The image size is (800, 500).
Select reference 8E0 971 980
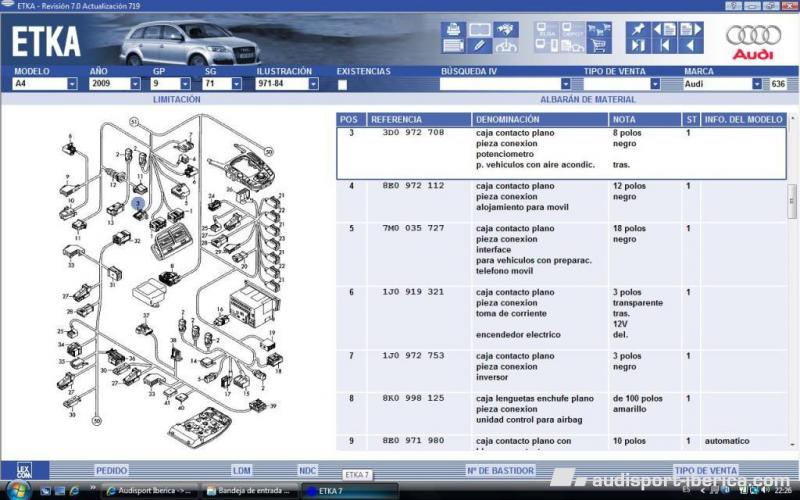pos(413,440)
